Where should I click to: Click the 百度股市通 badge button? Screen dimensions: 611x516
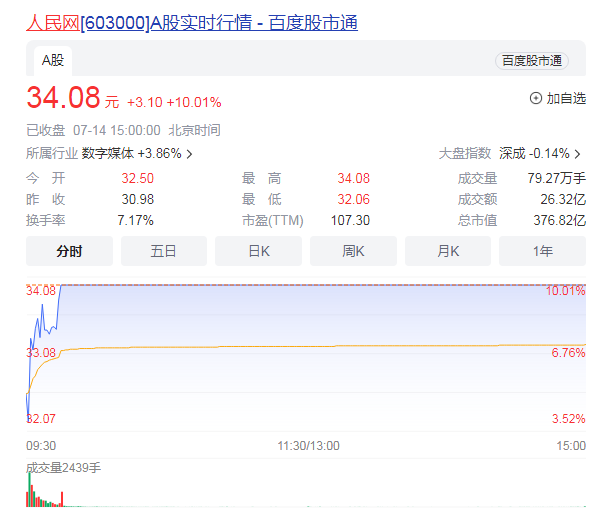531,61
